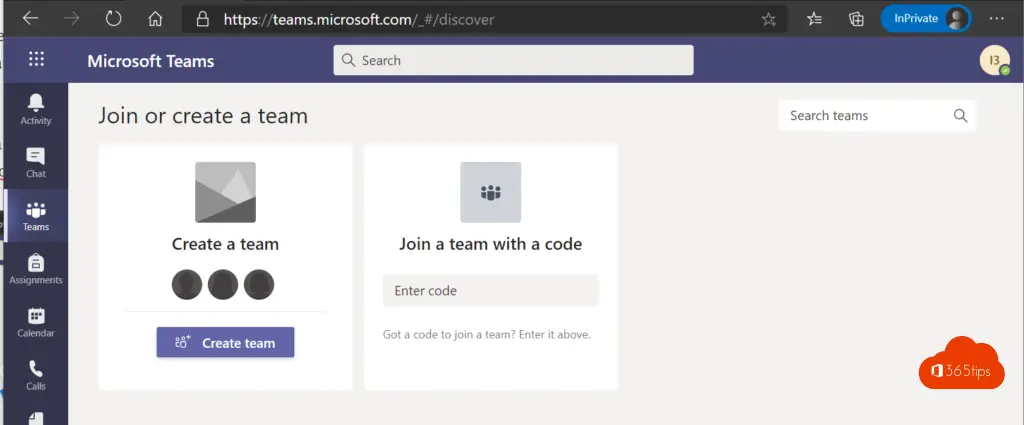Click the Create a team heading
This screenshot has width=1024, height=425.
(225, 244)
